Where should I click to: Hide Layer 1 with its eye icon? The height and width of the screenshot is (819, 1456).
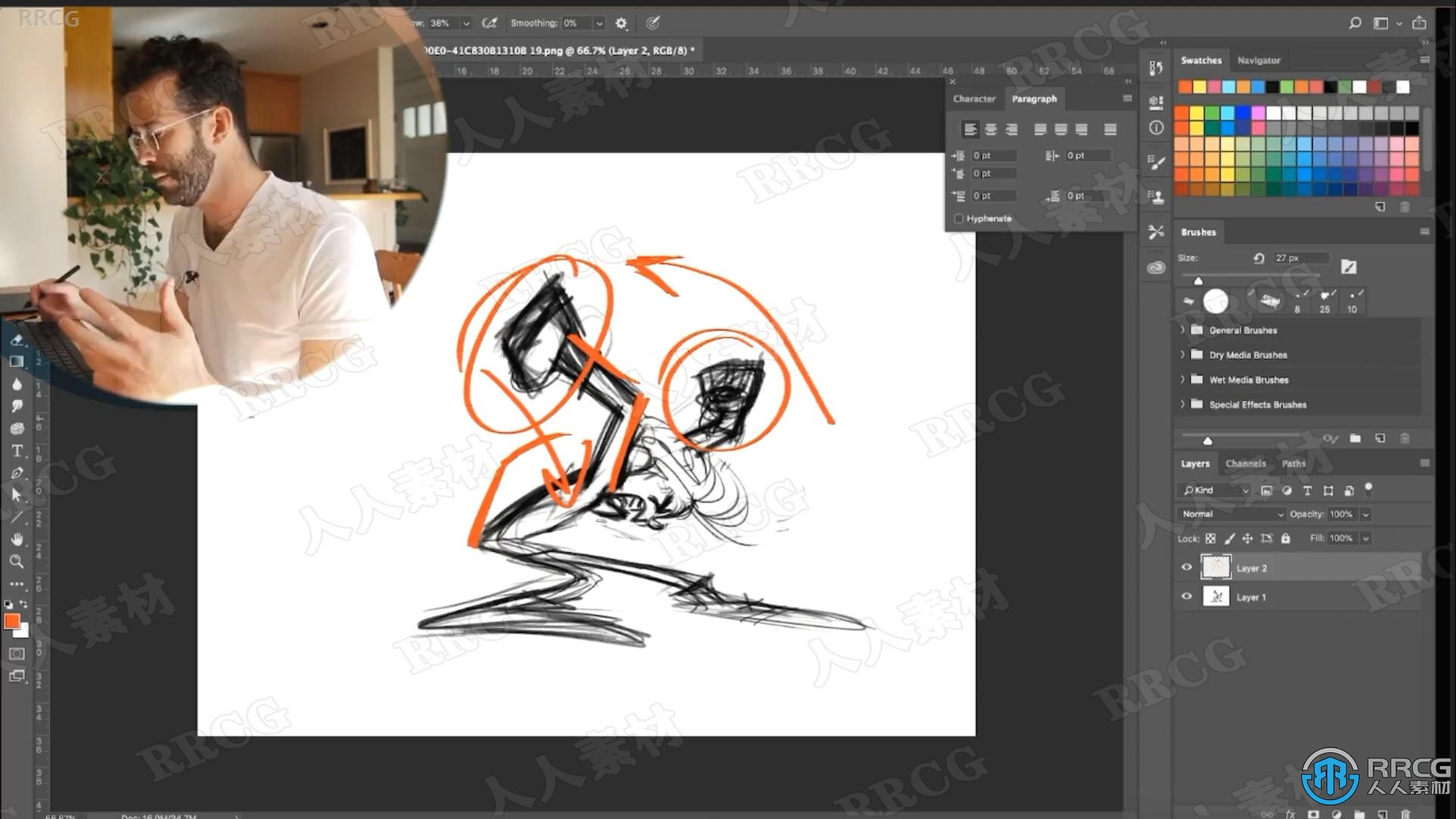click(x=1187, y=596)
